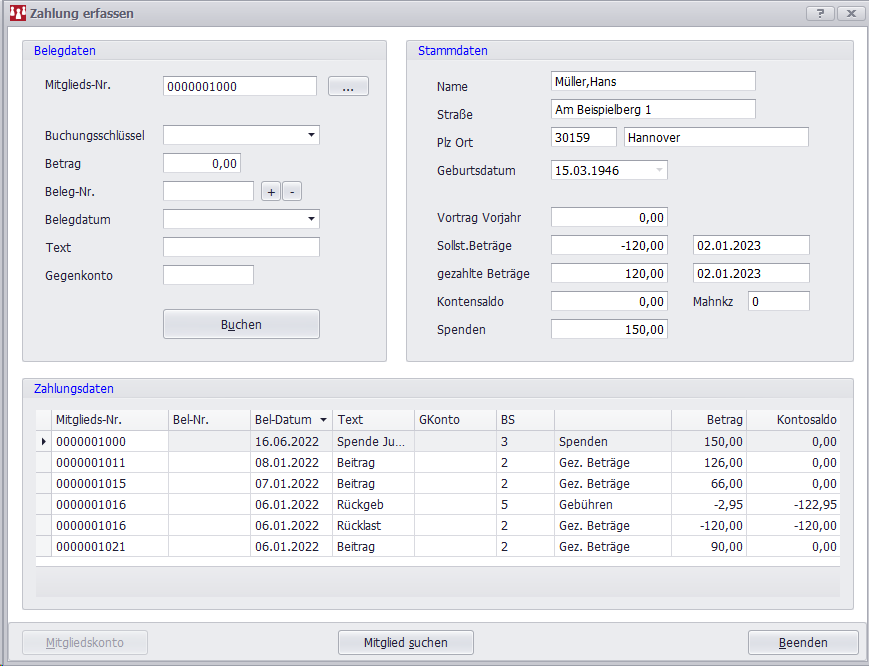
Task: Click the application icon in title bar
Action: tap(16, 14)
